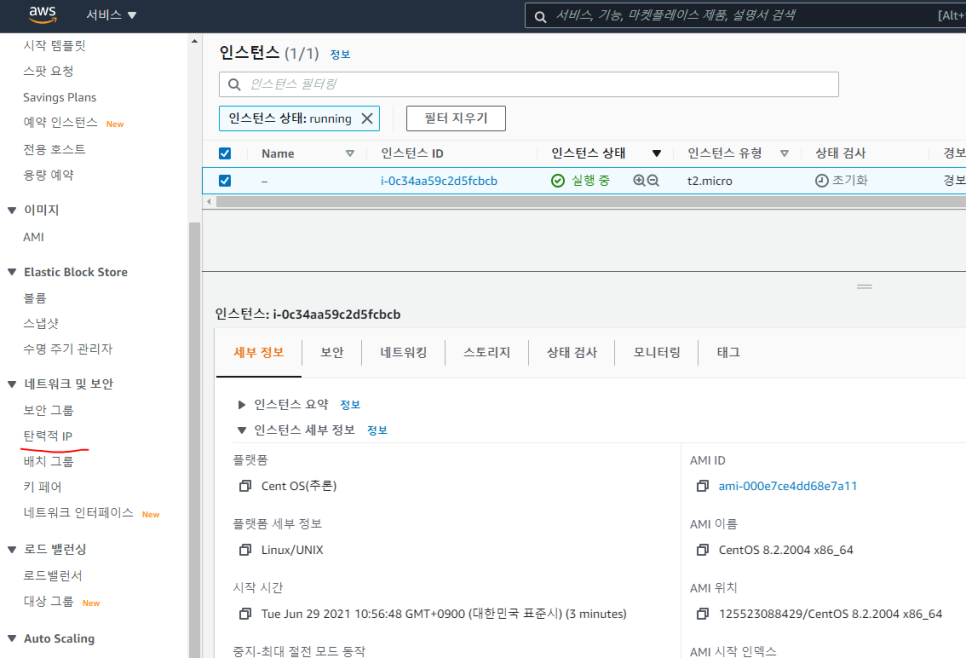Switch to the 상태 검사 tab
This screenshot has width=966, height=658.
pos(572,352)
